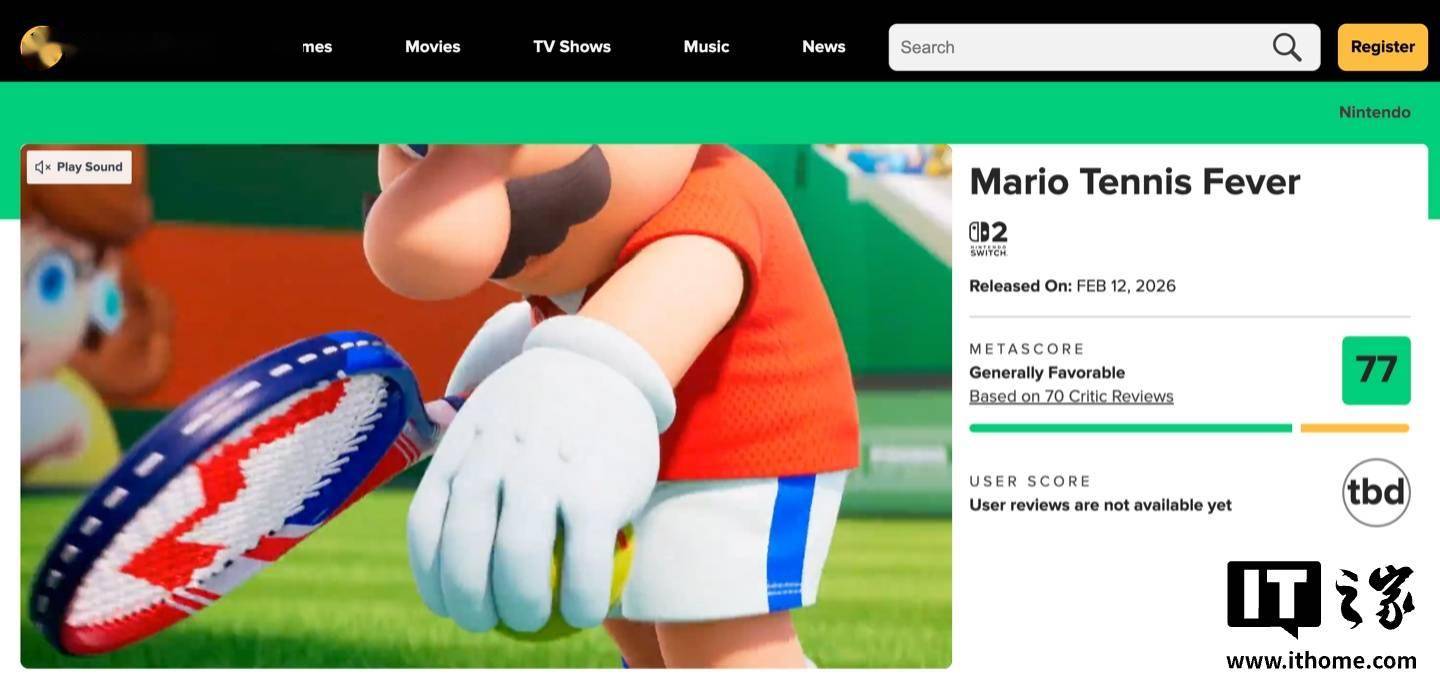The image size is (1440, 688).
Task: Open the Music navigation item
Action: coord(706,47)
